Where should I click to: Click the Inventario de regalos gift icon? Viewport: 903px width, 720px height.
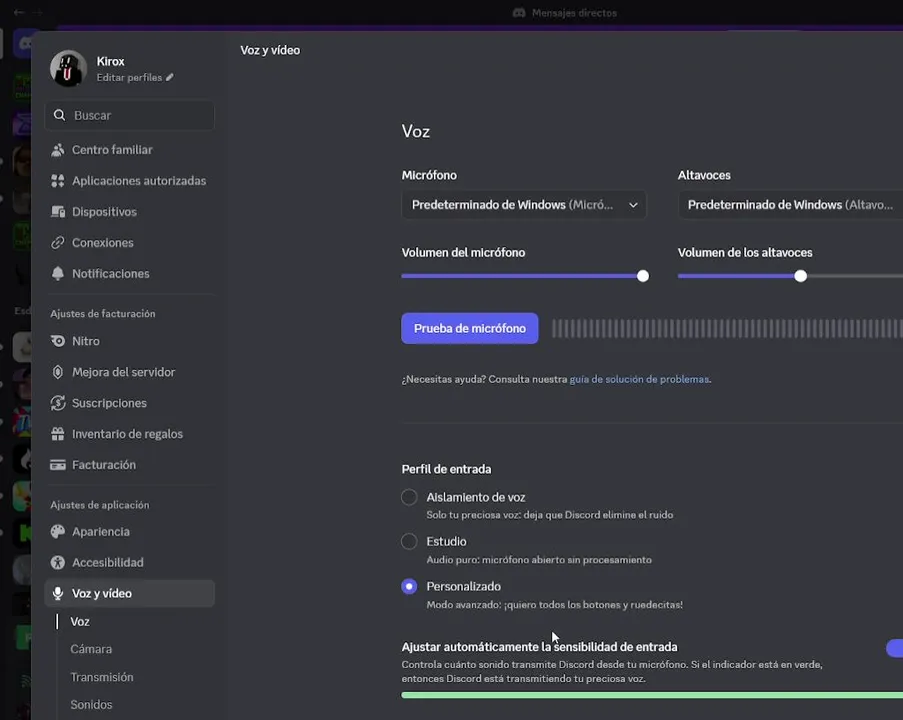point(58,434)
